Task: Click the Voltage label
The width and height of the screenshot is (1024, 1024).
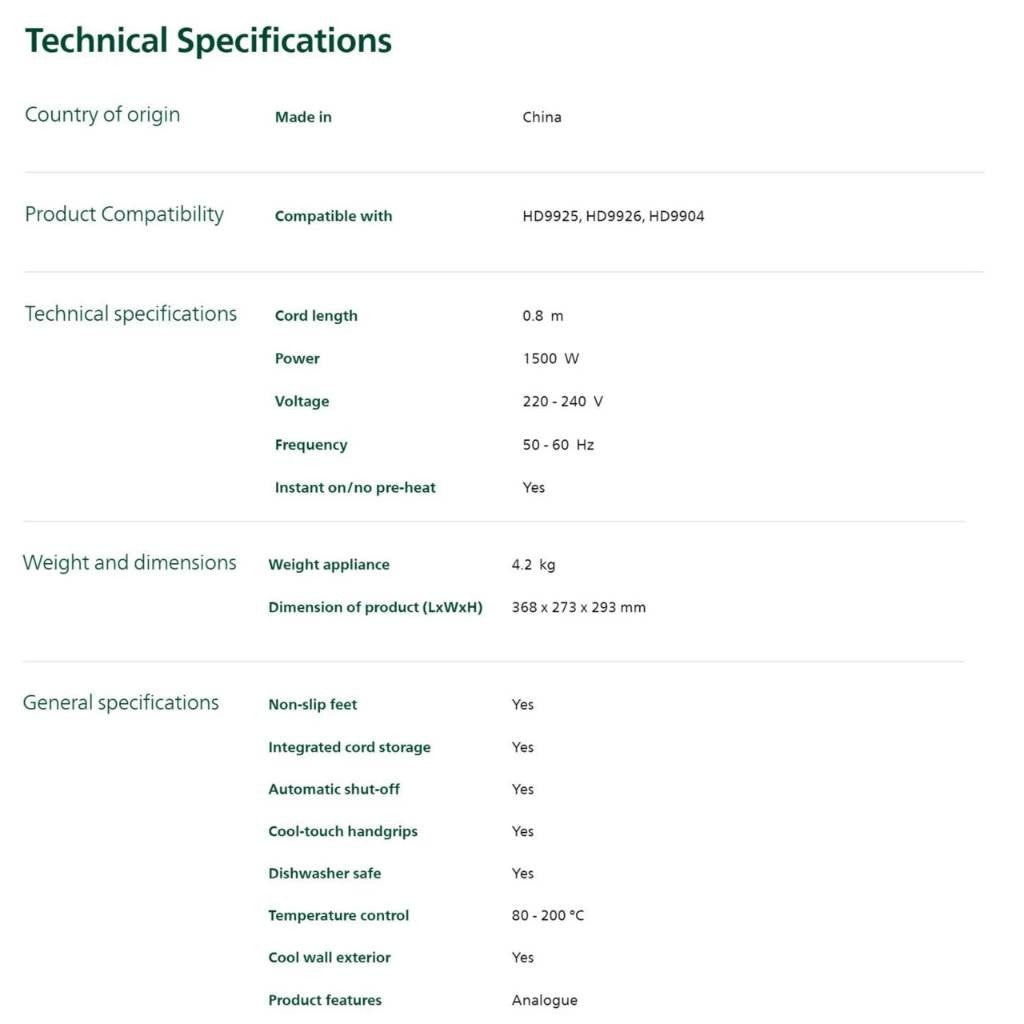Action: (302, 401)
